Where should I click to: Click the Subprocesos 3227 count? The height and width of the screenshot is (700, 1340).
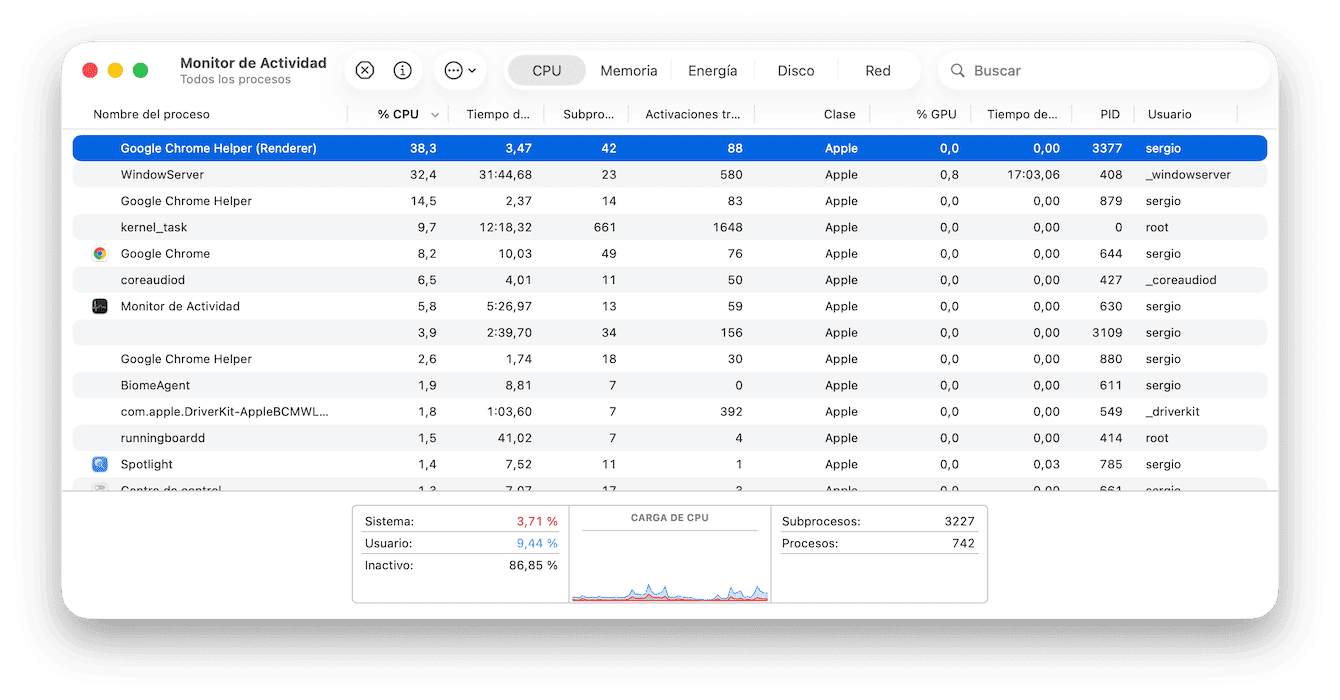coord(958,522)
